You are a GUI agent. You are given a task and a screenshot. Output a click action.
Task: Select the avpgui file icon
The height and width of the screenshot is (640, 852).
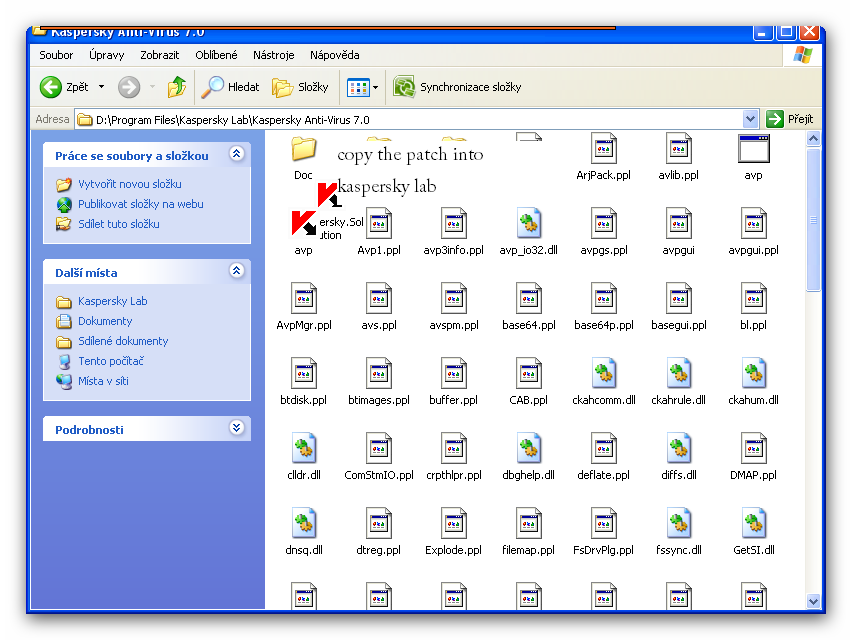(679, 223)
